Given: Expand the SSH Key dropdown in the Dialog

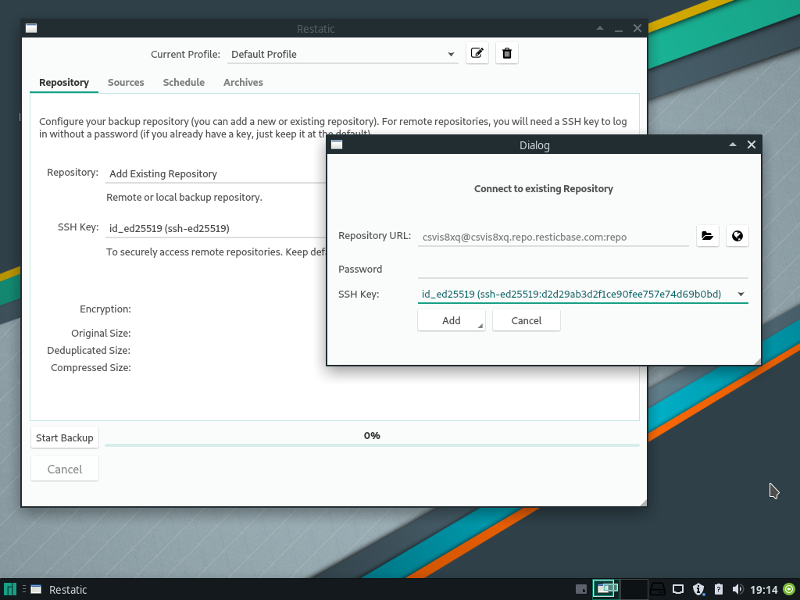Looking at the screenshot, I should click(x=583, y=294).
